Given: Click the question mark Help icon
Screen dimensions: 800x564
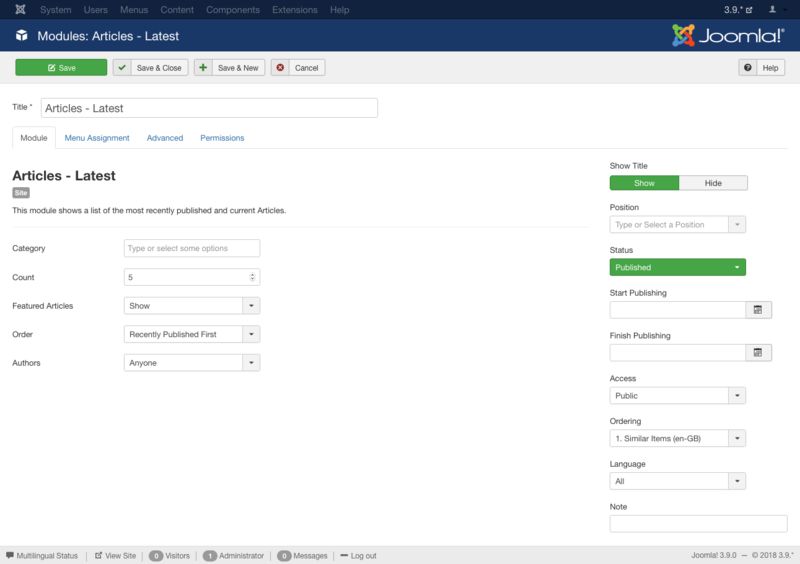Looking at the screenshot, I should pos(747,67).
